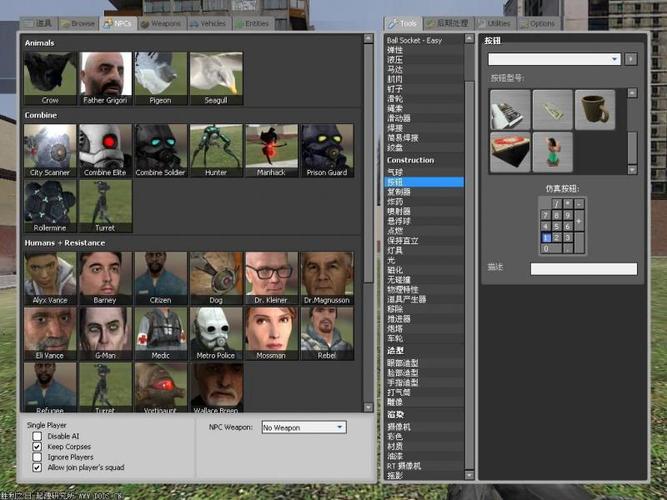This screenshot has height=500, width=667.
Task: Spawn Dr. Kleiner
Action: 271,278
